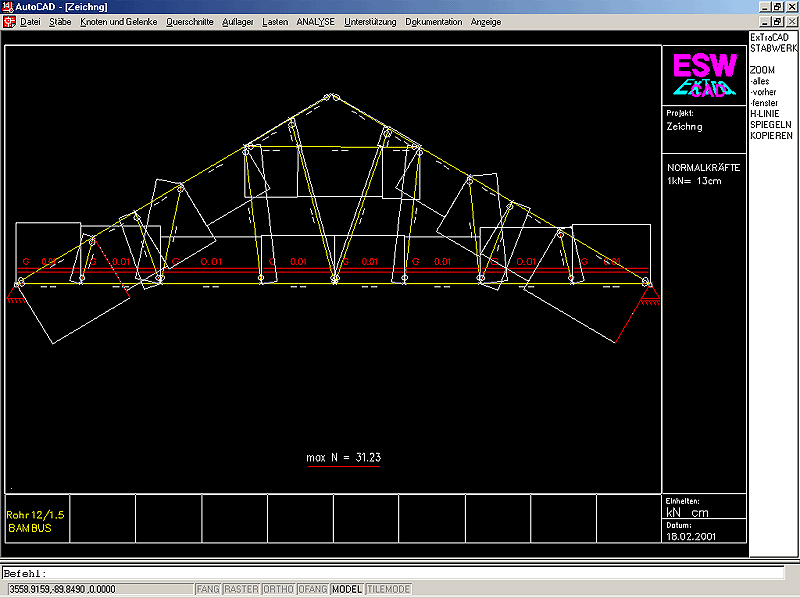Click the NORMALKRÄFTE title text
Screen dimensions: 800x598
coord(704,167)
